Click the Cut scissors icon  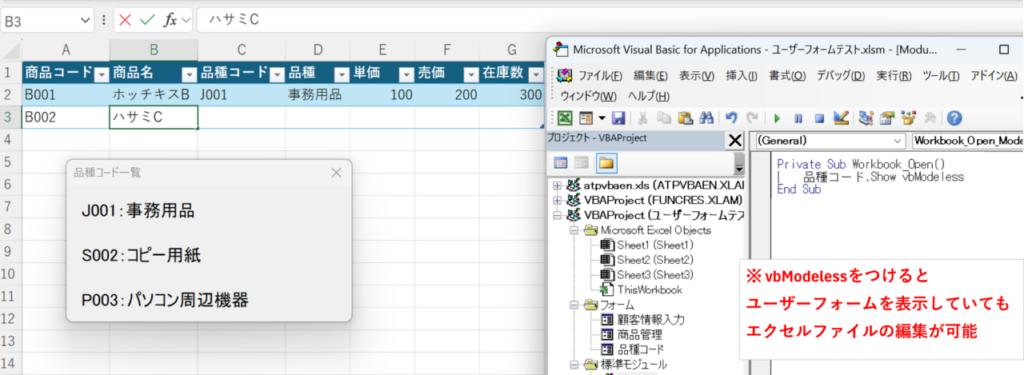643,118
